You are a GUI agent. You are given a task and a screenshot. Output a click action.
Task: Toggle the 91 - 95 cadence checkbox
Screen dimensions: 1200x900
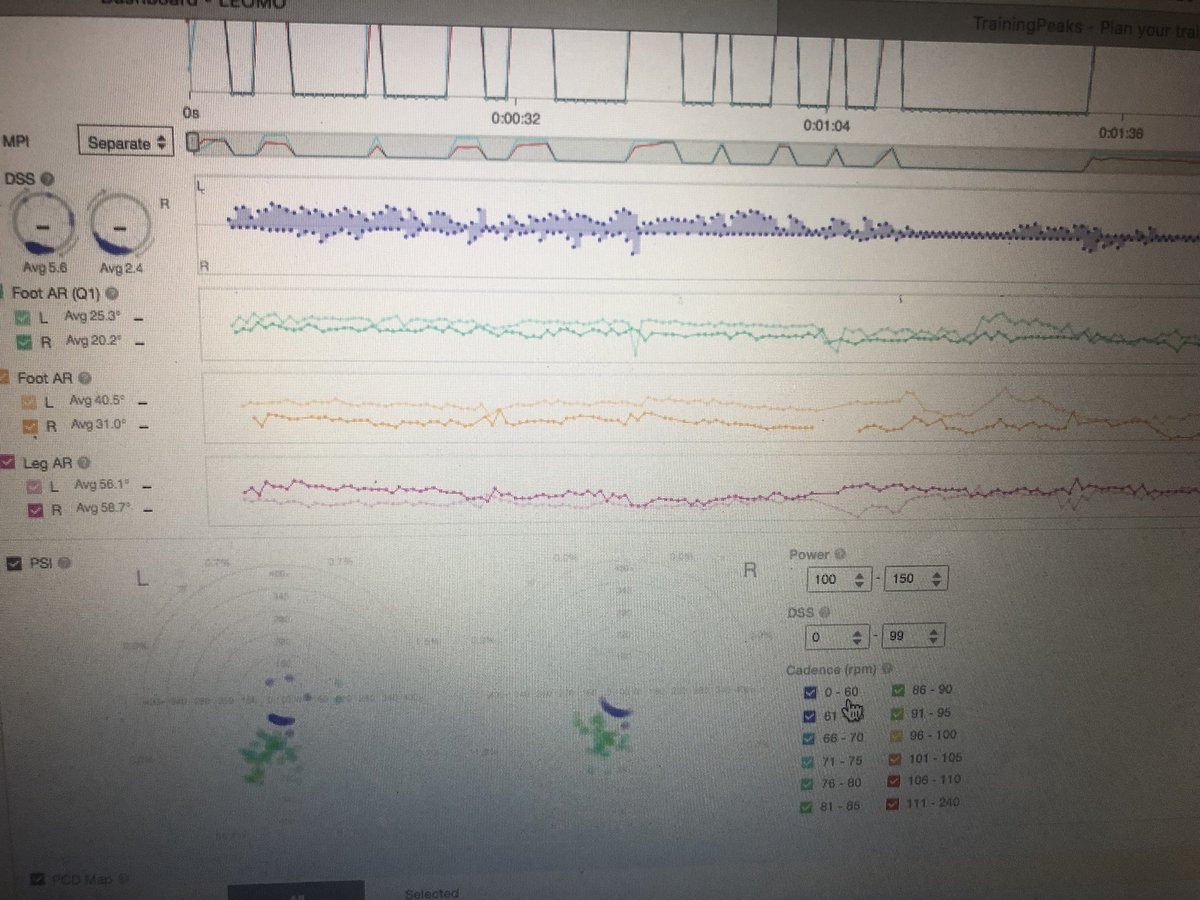tap(898, 713)
